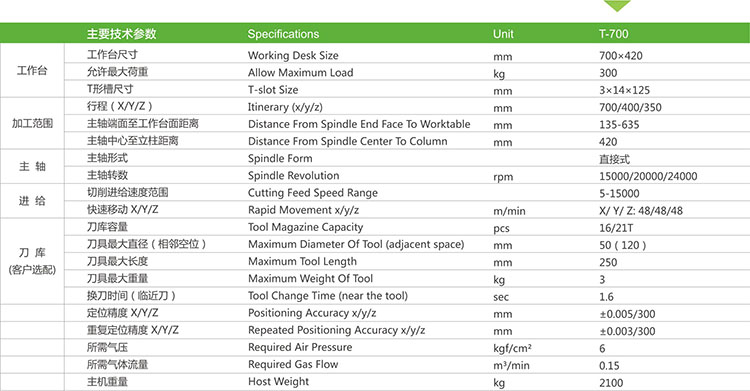Click the Unit column header
750x391 pixels.
(503, 34)
